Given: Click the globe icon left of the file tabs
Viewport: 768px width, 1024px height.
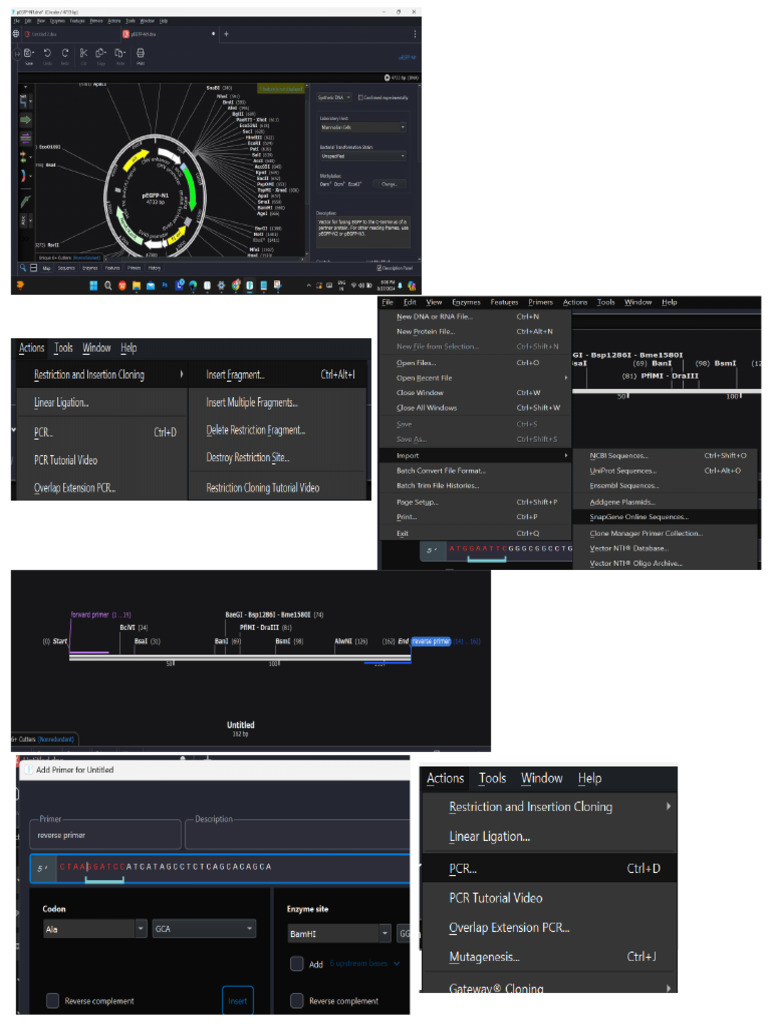Looking at the screenshot, I should point(16,33).
